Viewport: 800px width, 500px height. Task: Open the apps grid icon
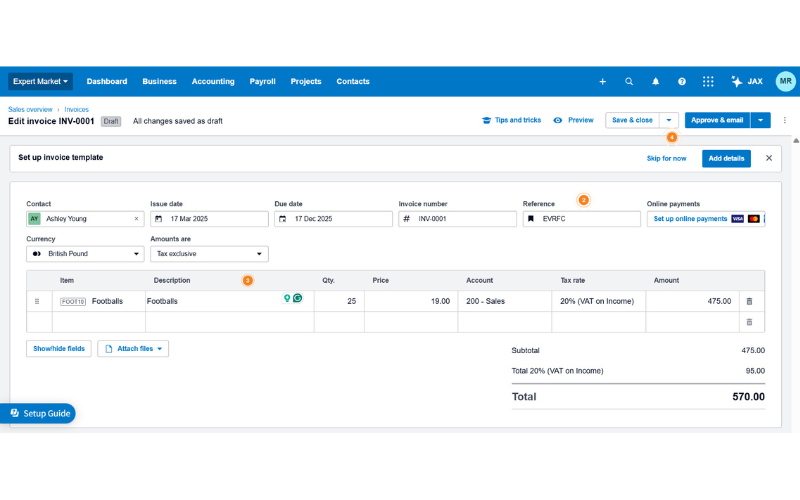coord(708,82)
